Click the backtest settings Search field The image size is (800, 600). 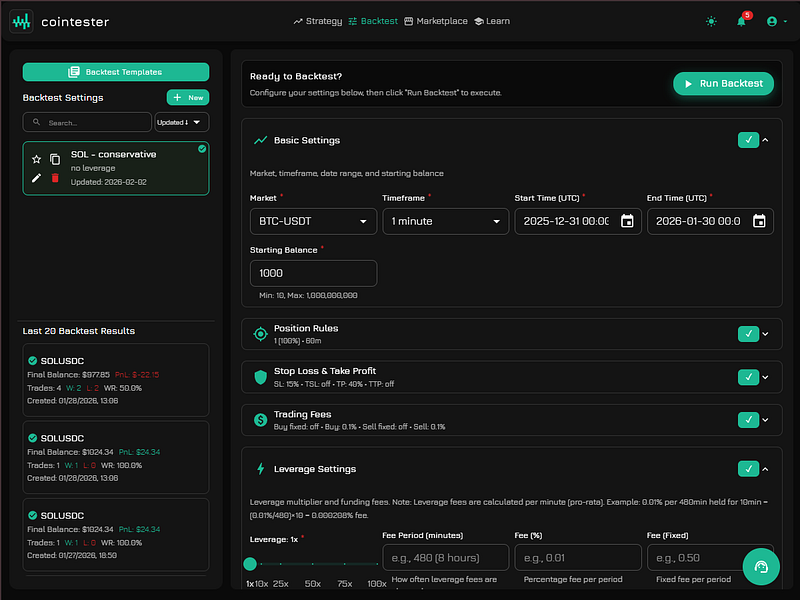coord(87,122)
